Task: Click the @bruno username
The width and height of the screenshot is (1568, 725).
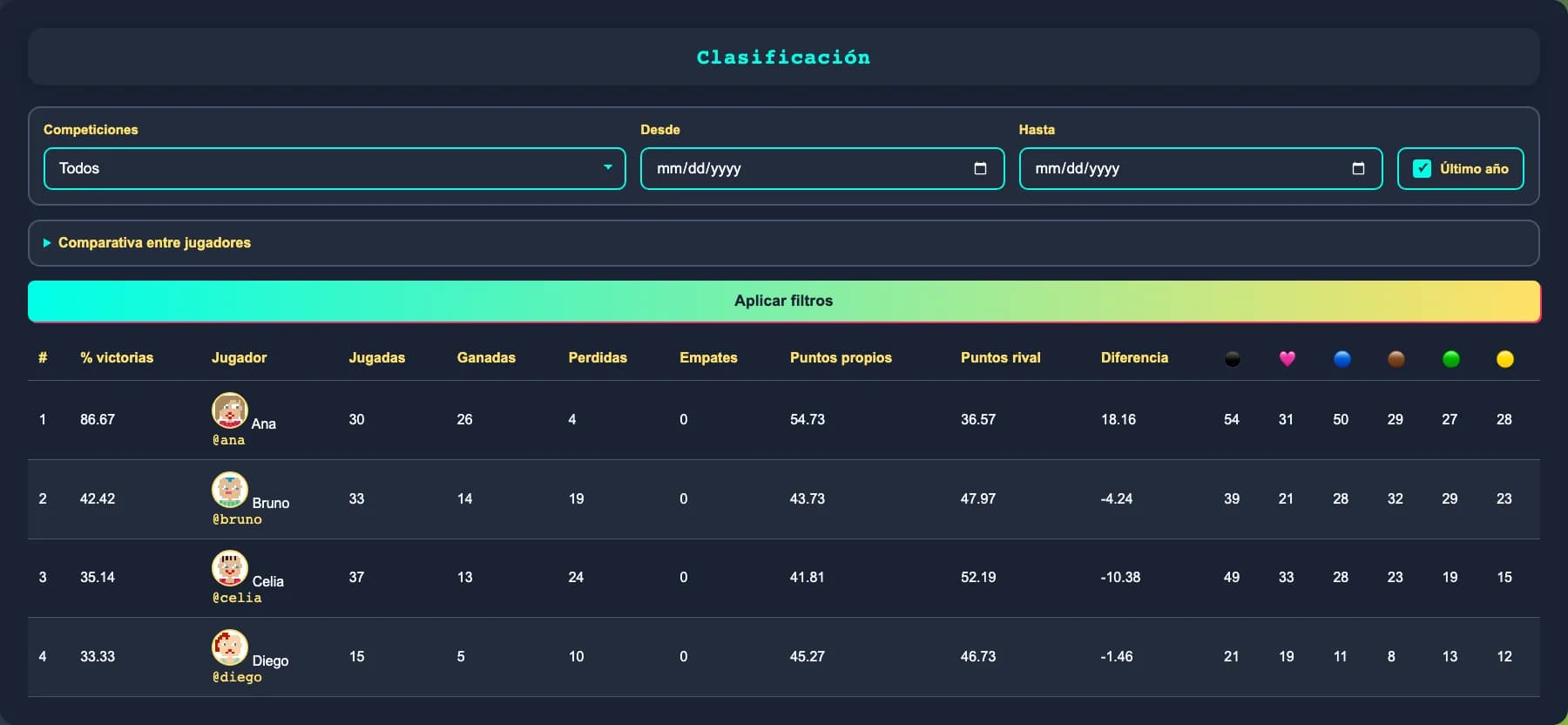Action: point(237,519)
